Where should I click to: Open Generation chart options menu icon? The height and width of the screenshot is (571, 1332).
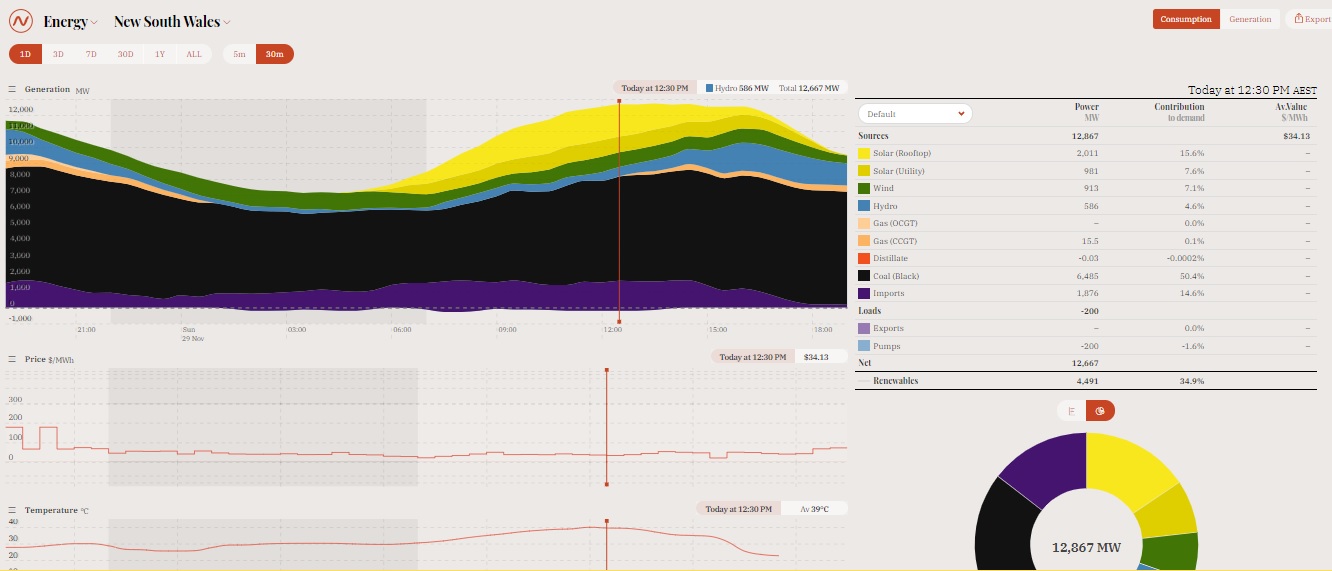click(x=12, y=89)
